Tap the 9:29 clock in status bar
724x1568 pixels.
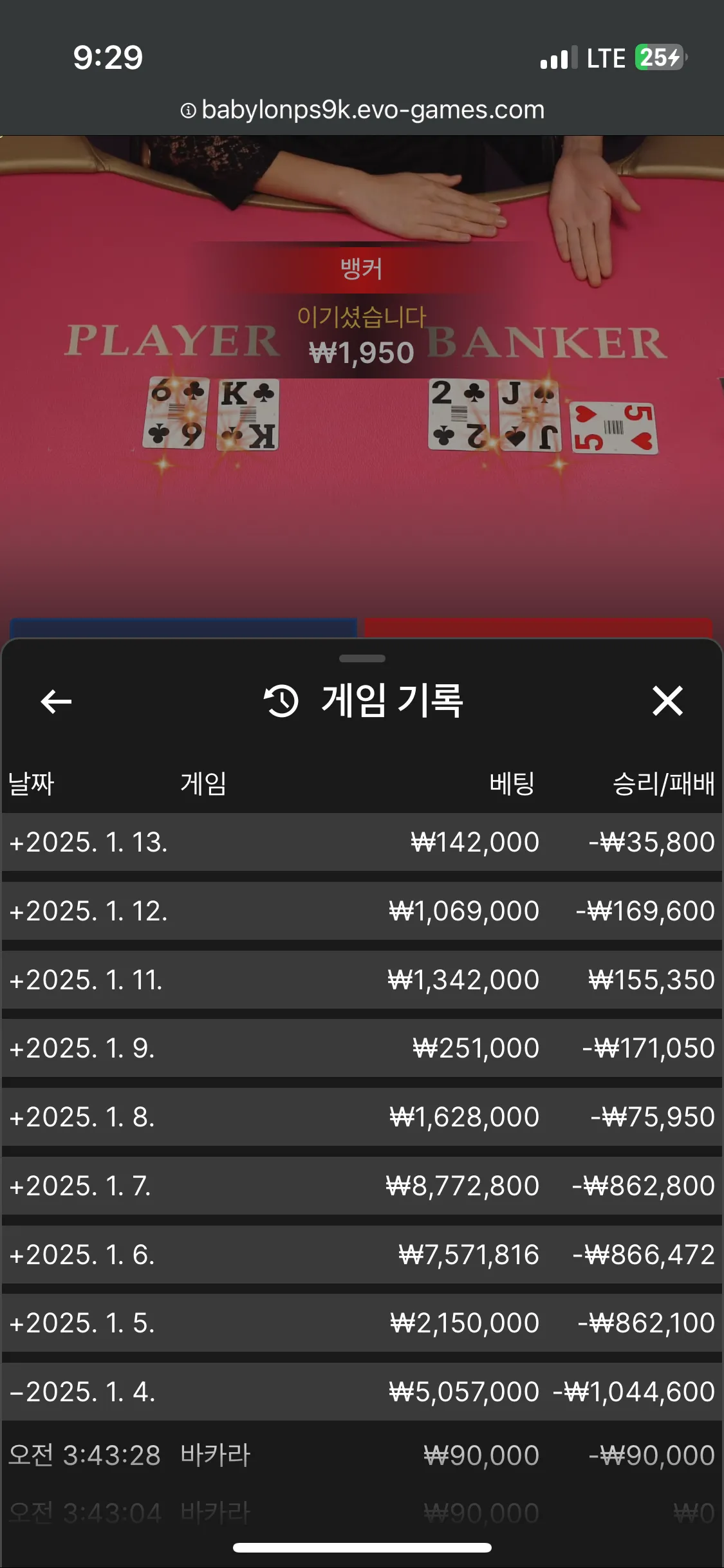click(x=108, y=58)
